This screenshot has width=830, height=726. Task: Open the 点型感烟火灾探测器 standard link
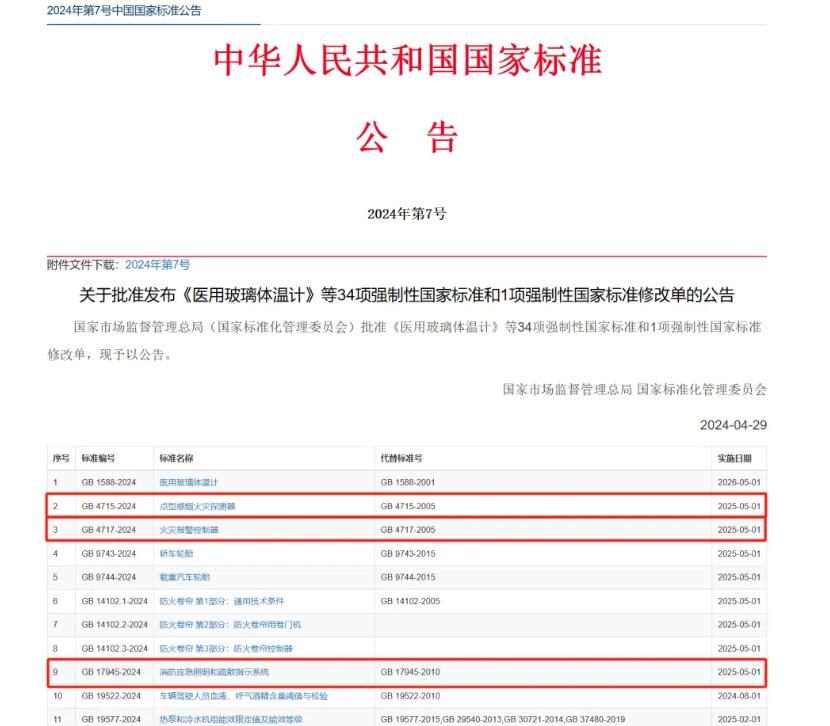point(198,506)
